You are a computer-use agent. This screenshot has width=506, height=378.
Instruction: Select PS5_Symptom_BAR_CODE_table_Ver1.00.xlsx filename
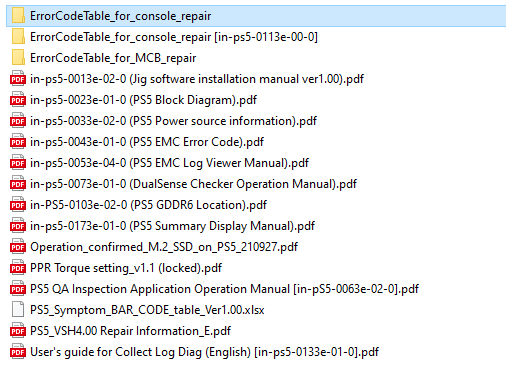pos(147,310)
